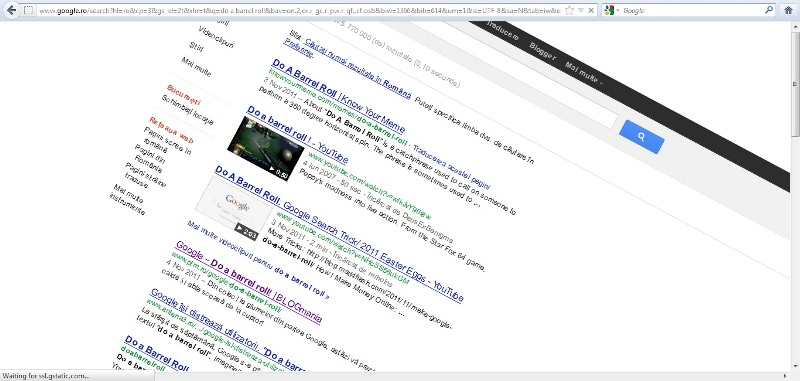Click the magnifier in browser search box
The height and width of the screenshot is (381, 800).
coord(768,10)
